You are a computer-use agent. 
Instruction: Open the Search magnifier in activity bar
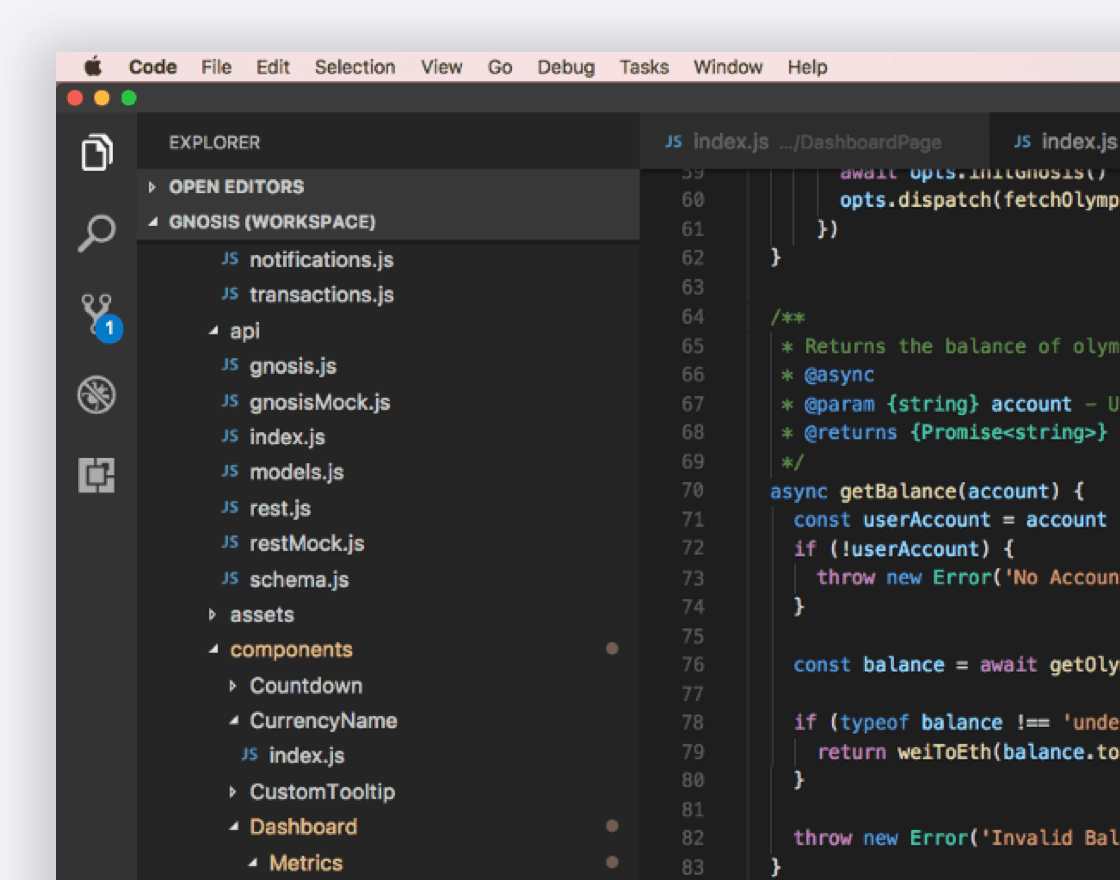click(96, 233)
